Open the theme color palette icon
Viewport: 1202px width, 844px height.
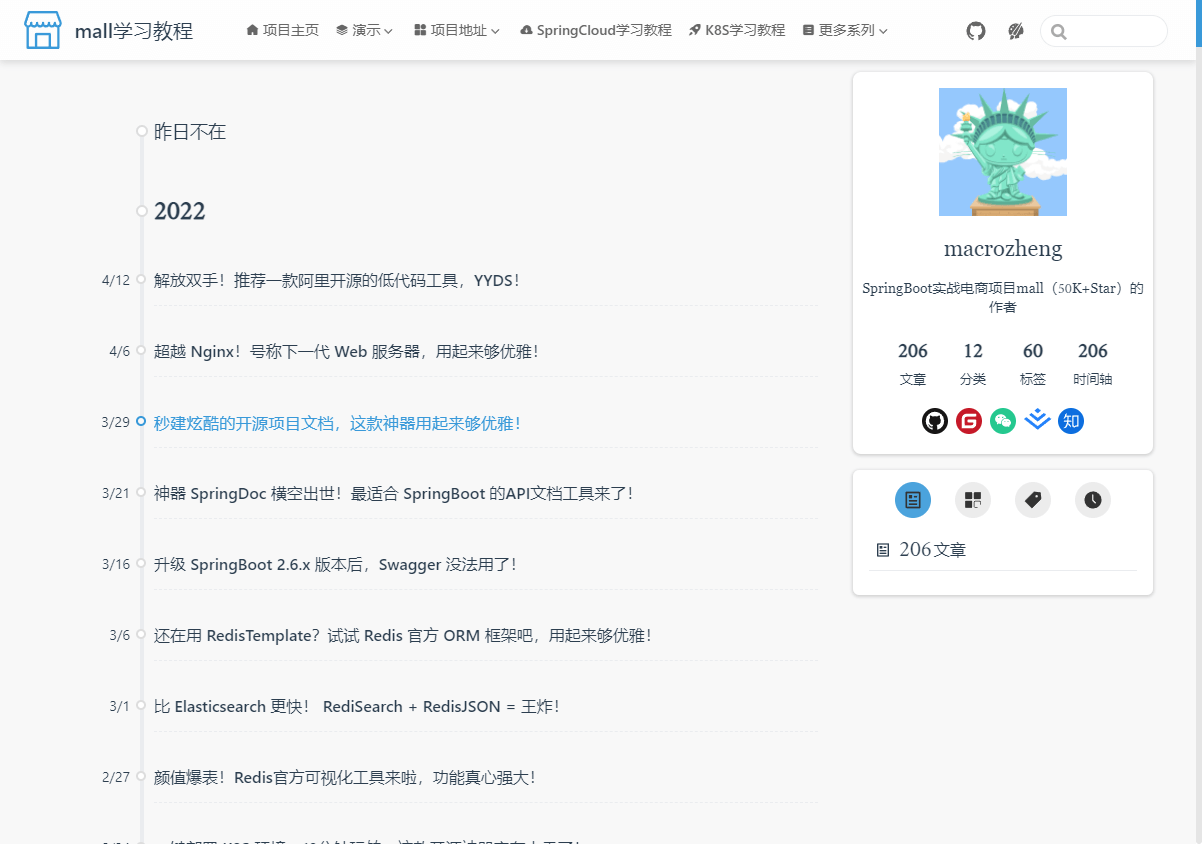1016,31
